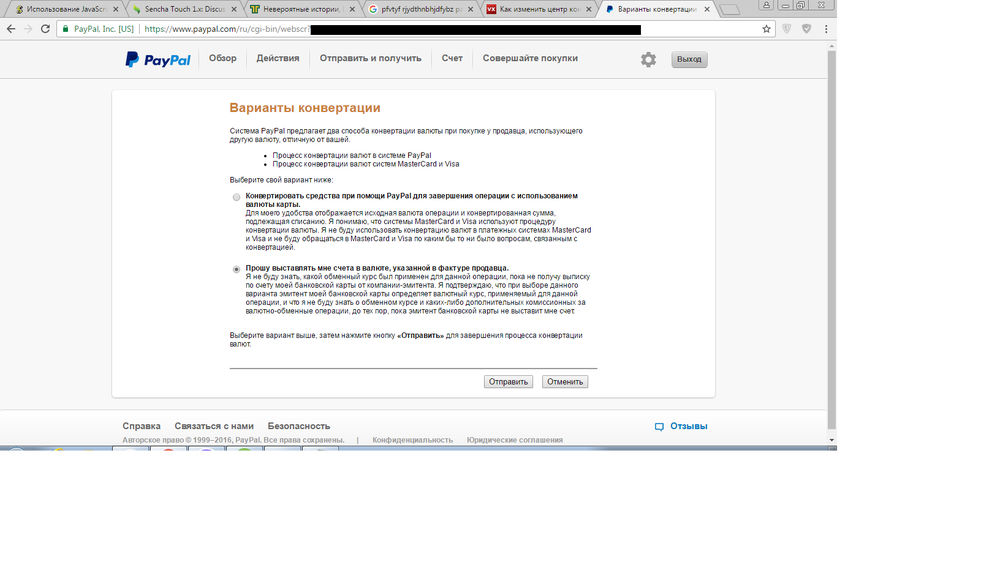This screenshot has width=1000, height=562.
Task: Select convert with PayPal radio option
Action: pyautogui.click(x=237, y=197)
